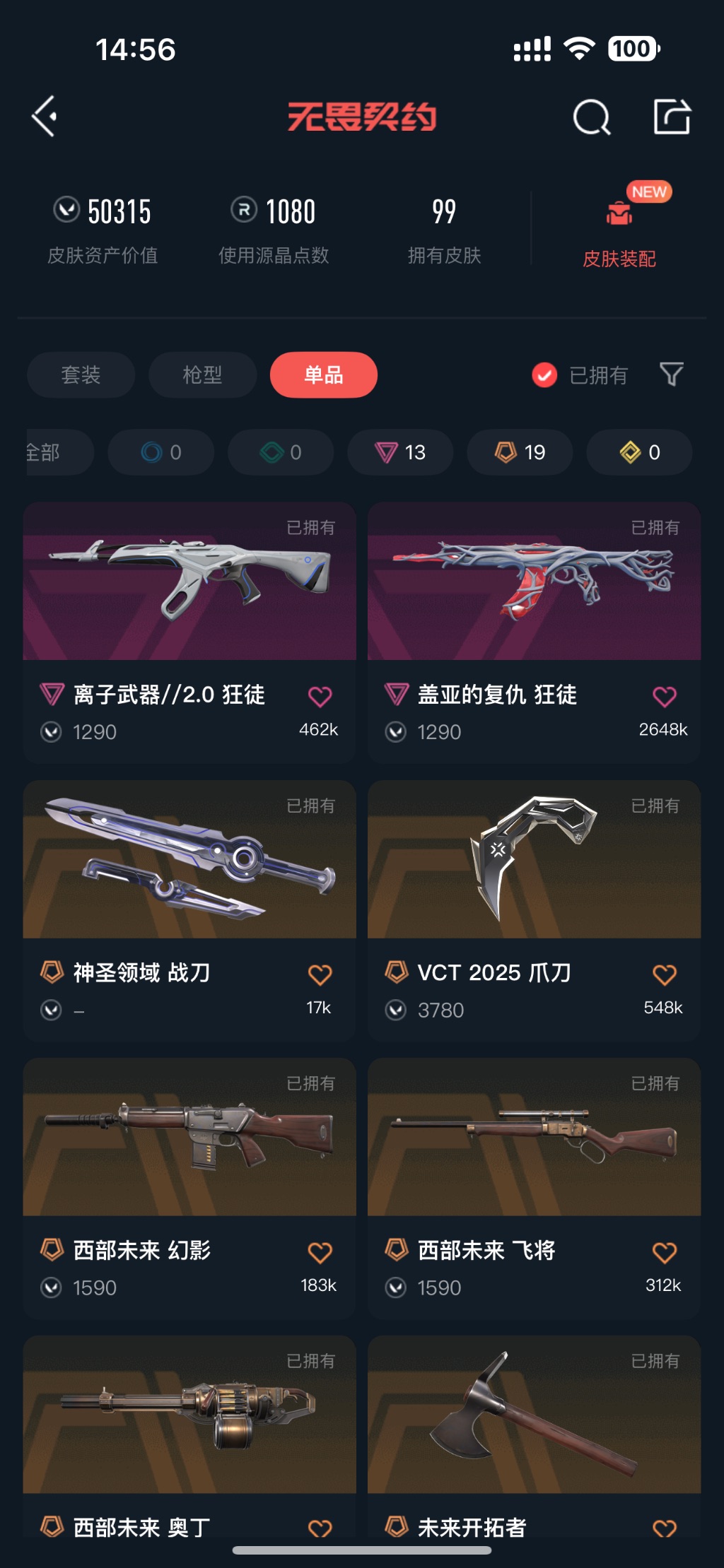Open the filter funnel icon
The width and height of the screenshot is (724, 1568).
click(x=671, y=374)
